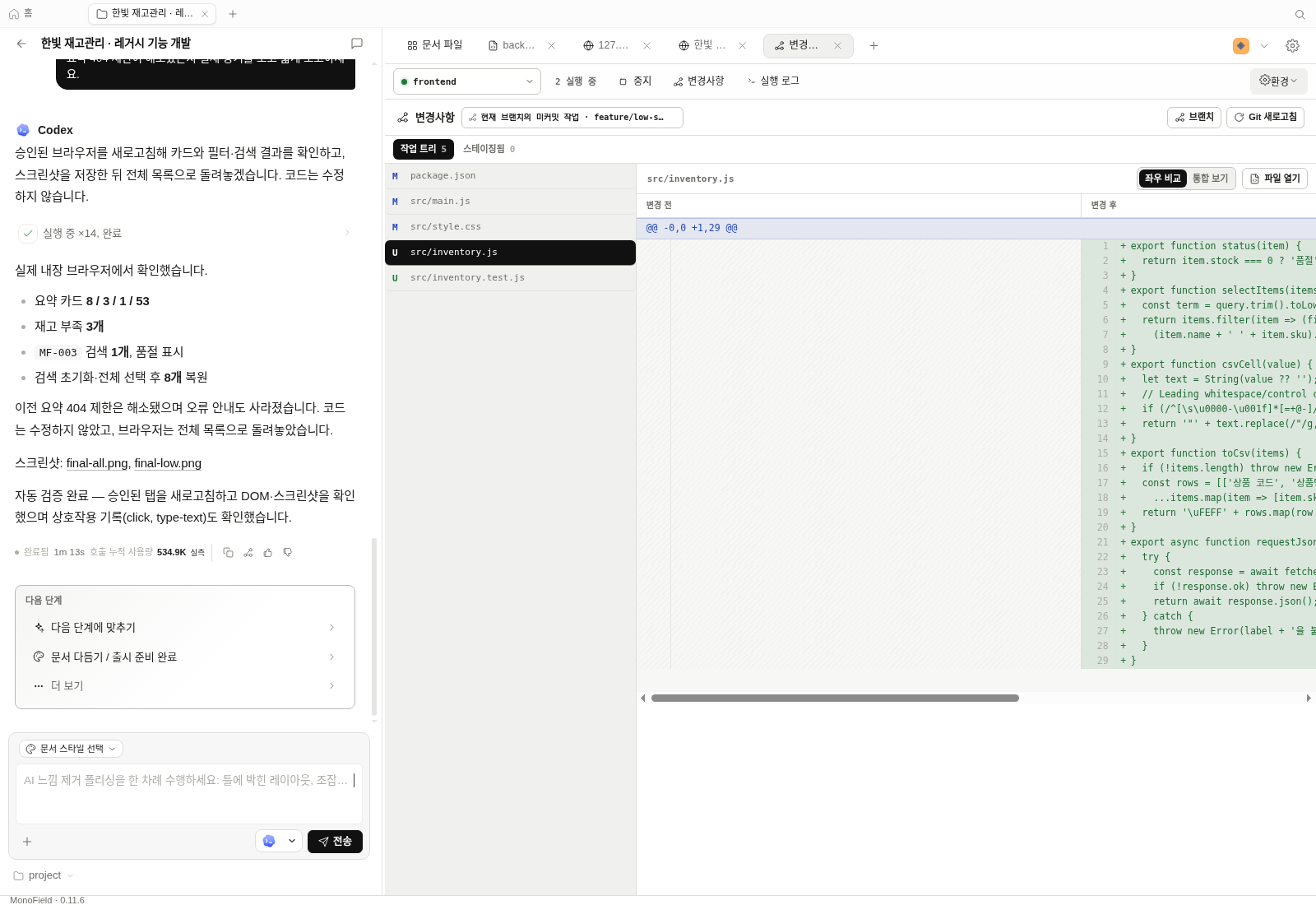This screenshot has height=905, width=1316.
Task: Go to the 홈 home button
Action: click(x=21, y=14)
